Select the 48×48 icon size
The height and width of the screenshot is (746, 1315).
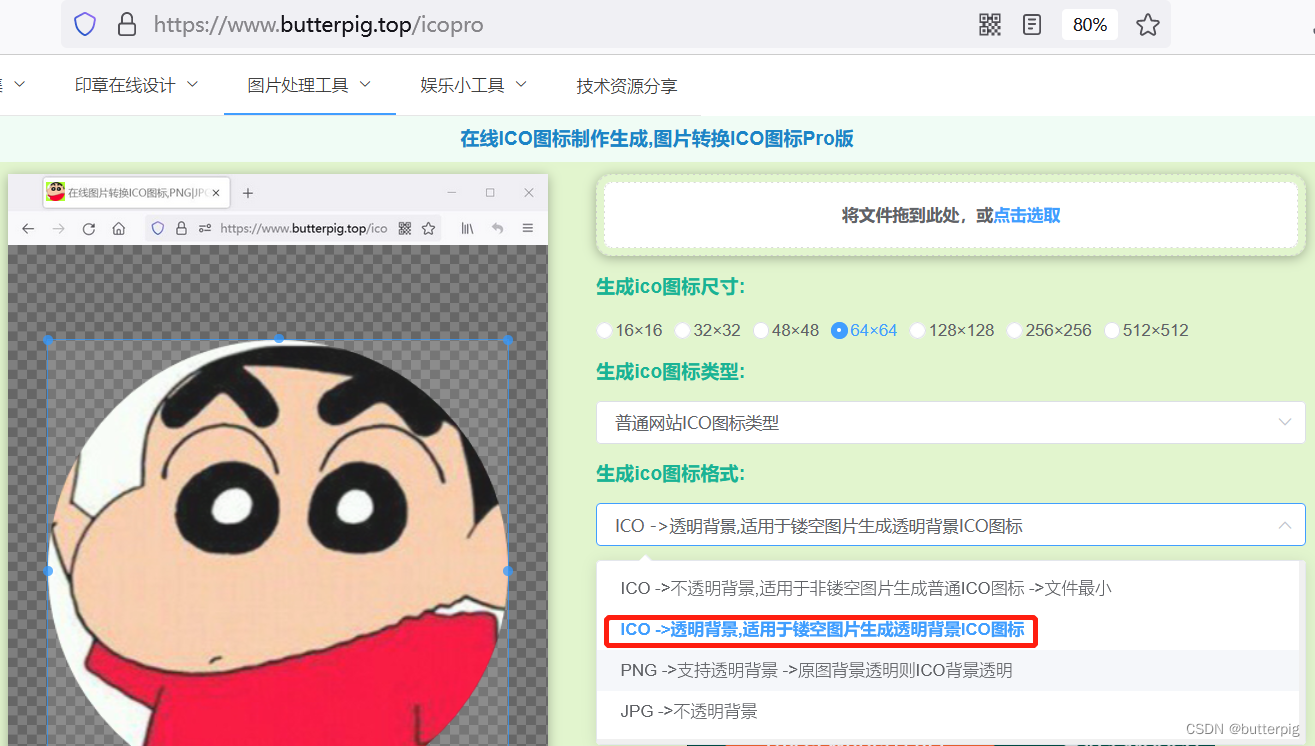[786, 330]
